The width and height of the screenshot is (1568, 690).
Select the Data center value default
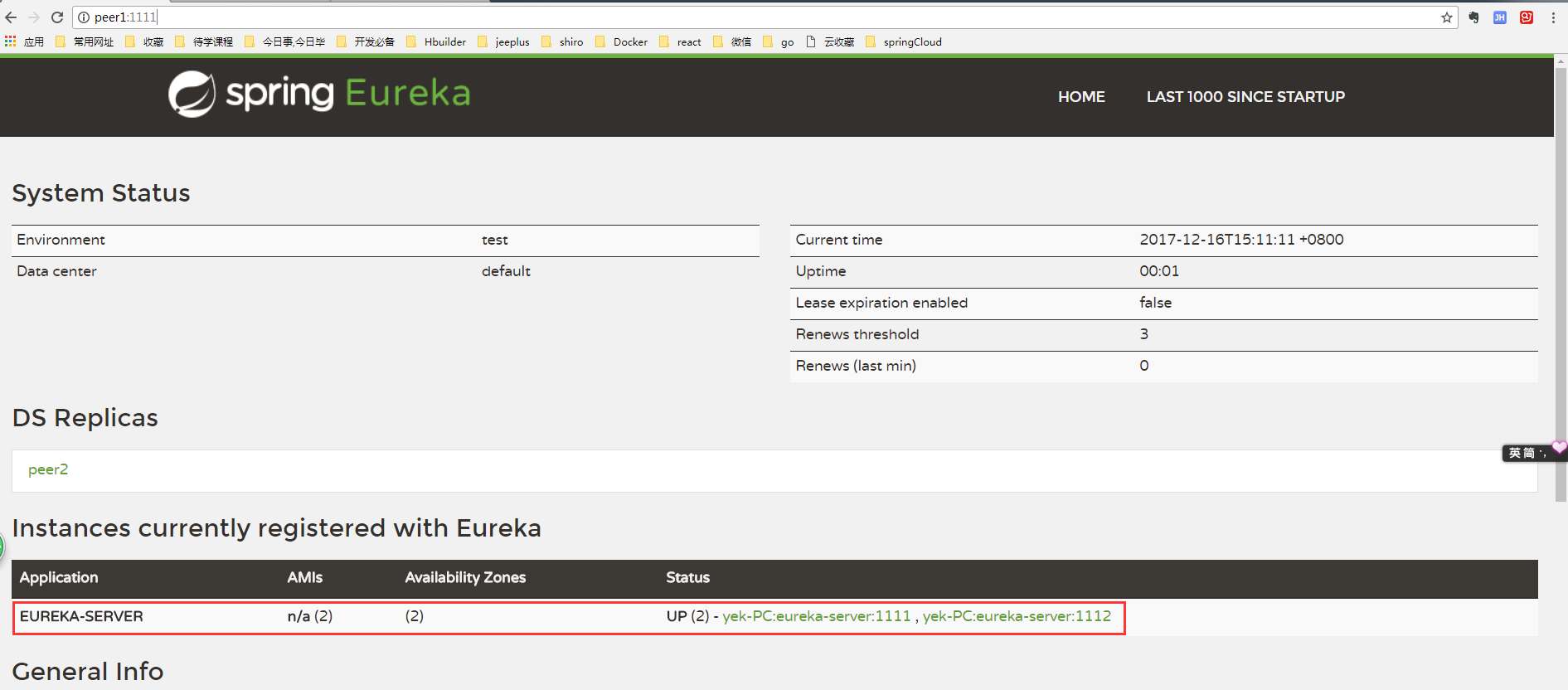pyautogui.click(x=506, y=271)
